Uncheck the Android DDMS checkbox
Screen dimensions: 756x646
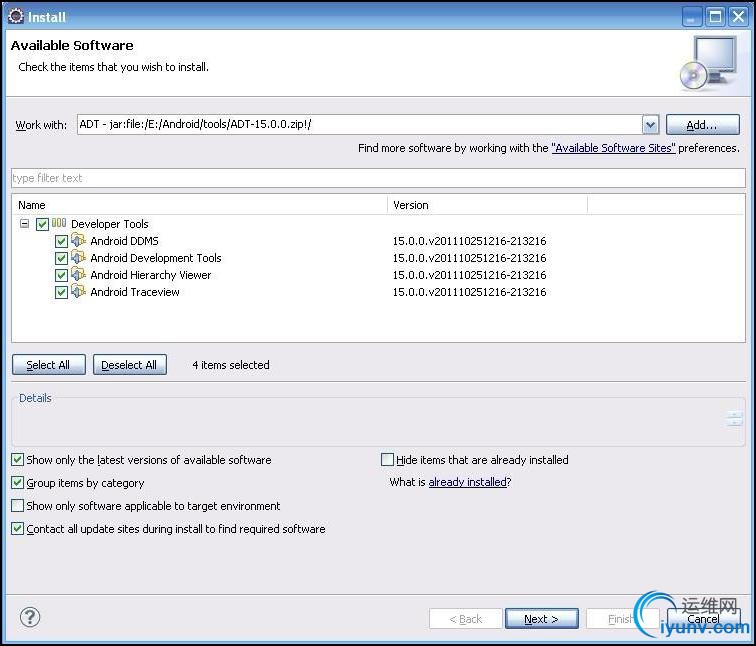click(x=61, y=241)
